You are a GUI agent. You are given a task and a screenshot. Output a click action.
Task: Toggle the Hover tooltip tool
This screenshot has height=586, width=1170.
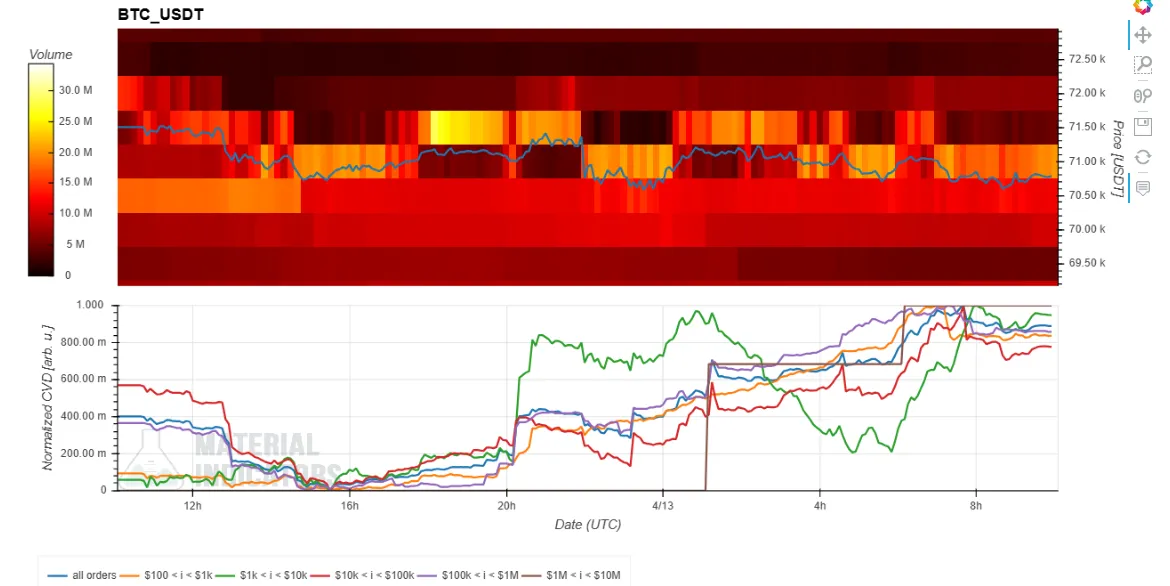1142,187
